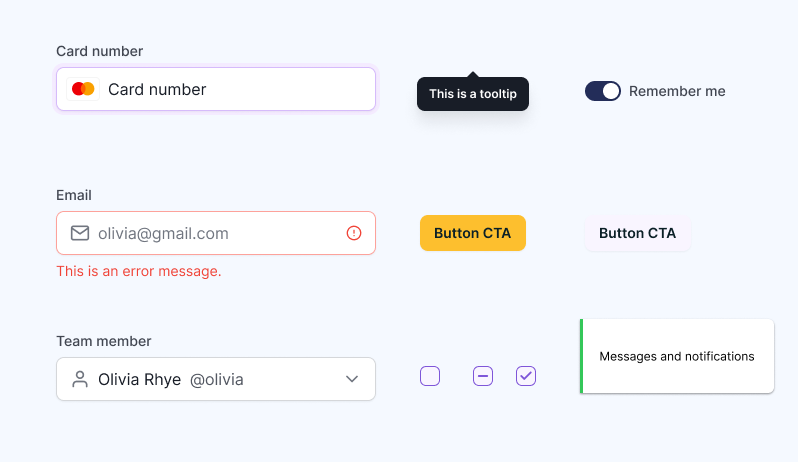The image size is (798, 462).
Task: Click the '@olivia' username handle
Action: click(216, 380)
